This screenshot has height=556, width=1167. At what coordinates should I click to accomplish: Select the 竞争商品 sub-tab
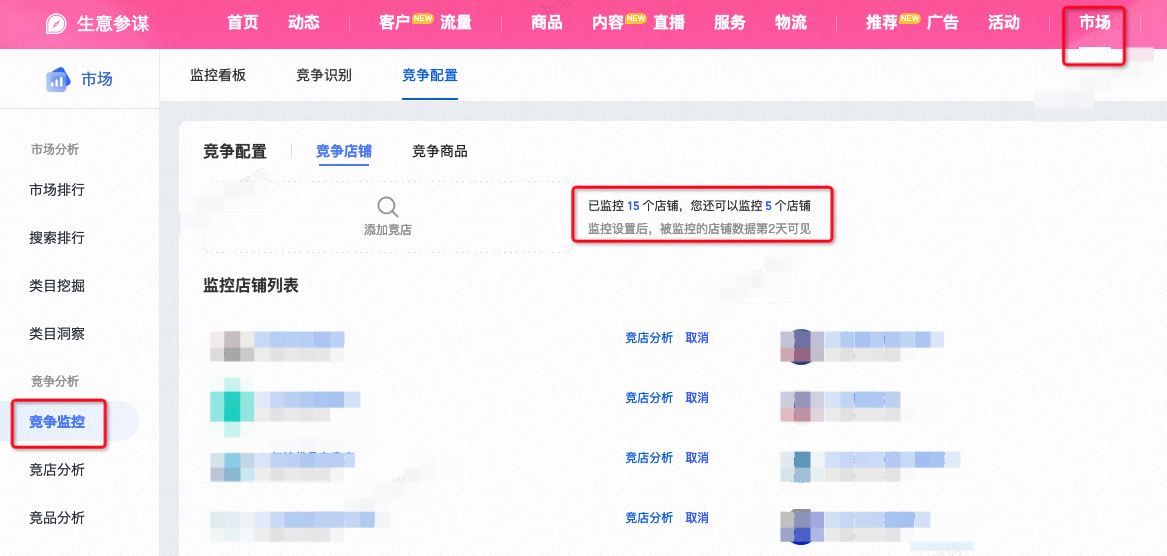tap(440, 152)
